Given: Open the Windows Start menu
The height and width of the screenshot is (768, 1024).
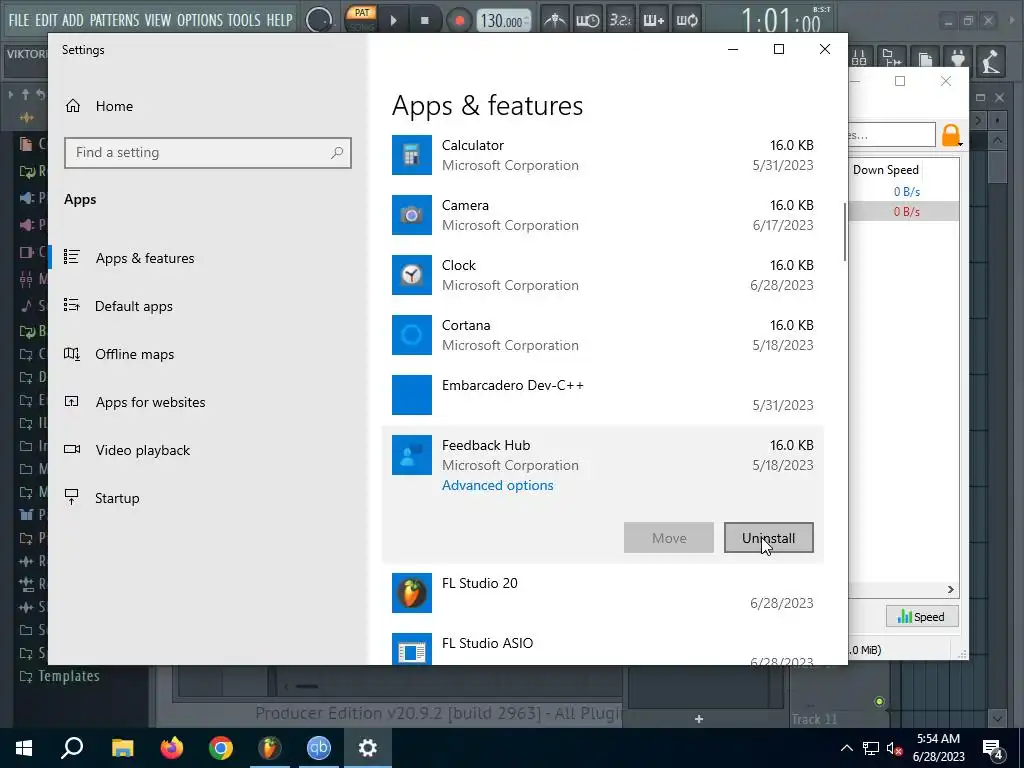Looking at the screenshot, I should pyautogui.click(x=24, y=748).
